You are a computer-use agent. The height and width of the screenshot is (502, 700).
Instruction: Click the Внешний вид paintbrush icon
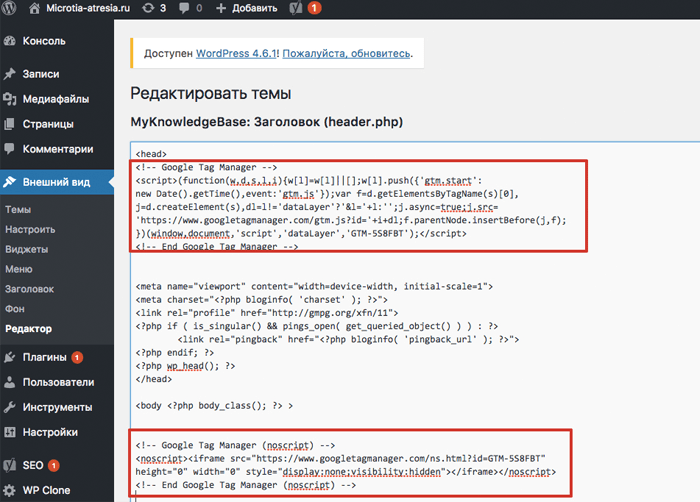click(x=9, y=181)
